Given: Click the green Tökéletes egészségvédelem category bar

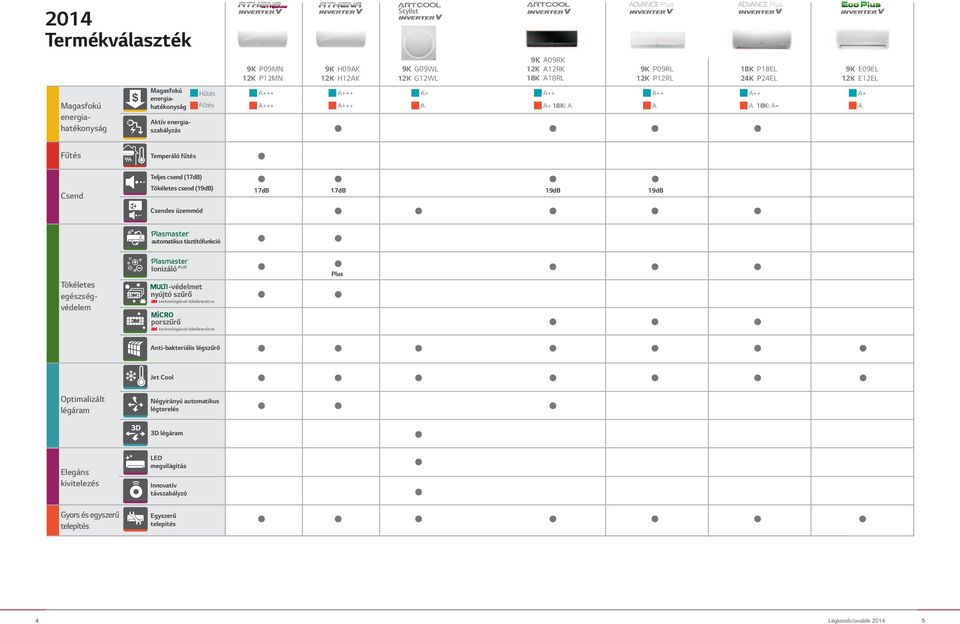Looking at the screenshot, I should (x=53, y=293).
